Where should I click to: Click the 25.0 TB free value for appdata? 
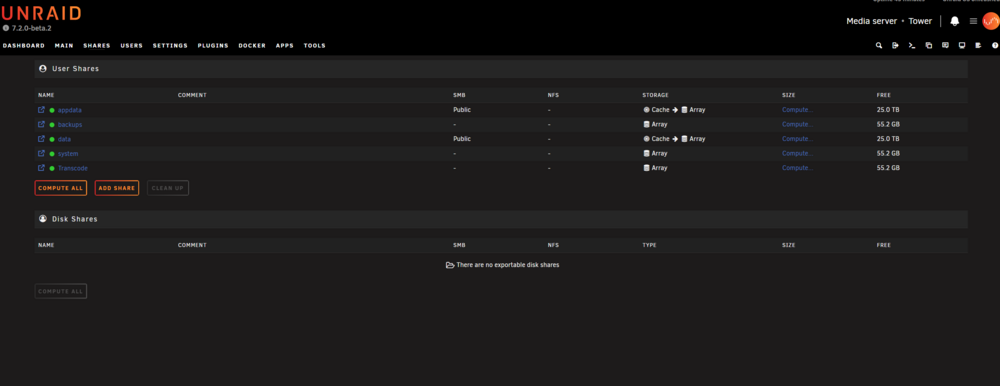(x=888, y=110)
